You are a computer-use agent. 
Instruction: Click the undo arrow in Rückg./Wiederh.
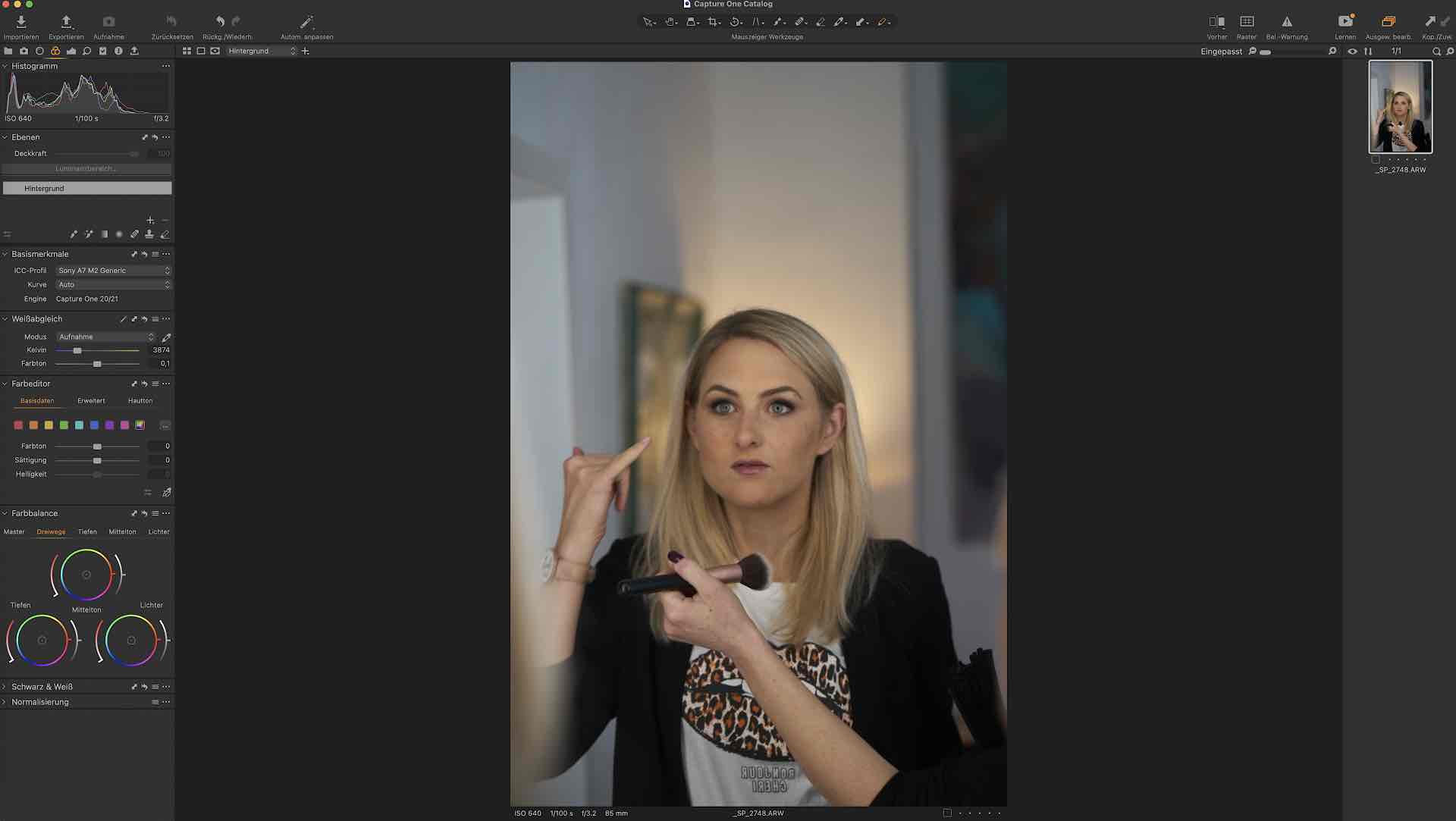pos(220,21)
